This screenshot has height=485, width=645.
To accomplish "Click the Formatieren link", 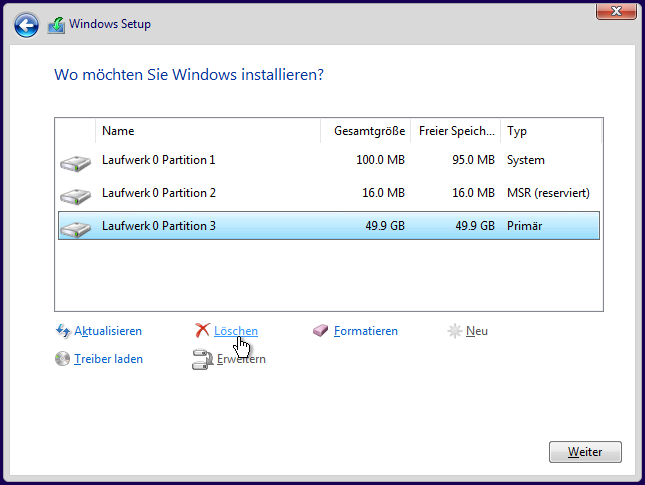I will tap(366, 331).
